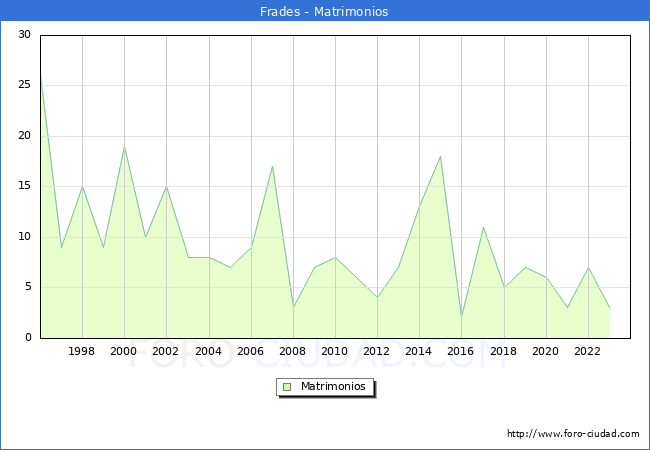Click the chart title Frades - Matrimonios
Viewport: 650px width, 450px height.
(x=324, y=11)
